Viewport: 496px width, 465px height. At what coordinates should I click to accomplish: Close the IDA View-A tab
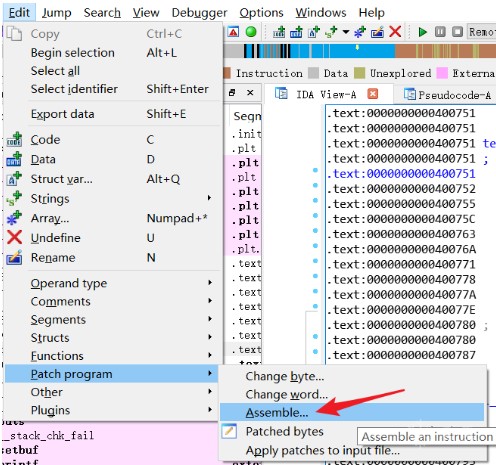tap(373, 94)
